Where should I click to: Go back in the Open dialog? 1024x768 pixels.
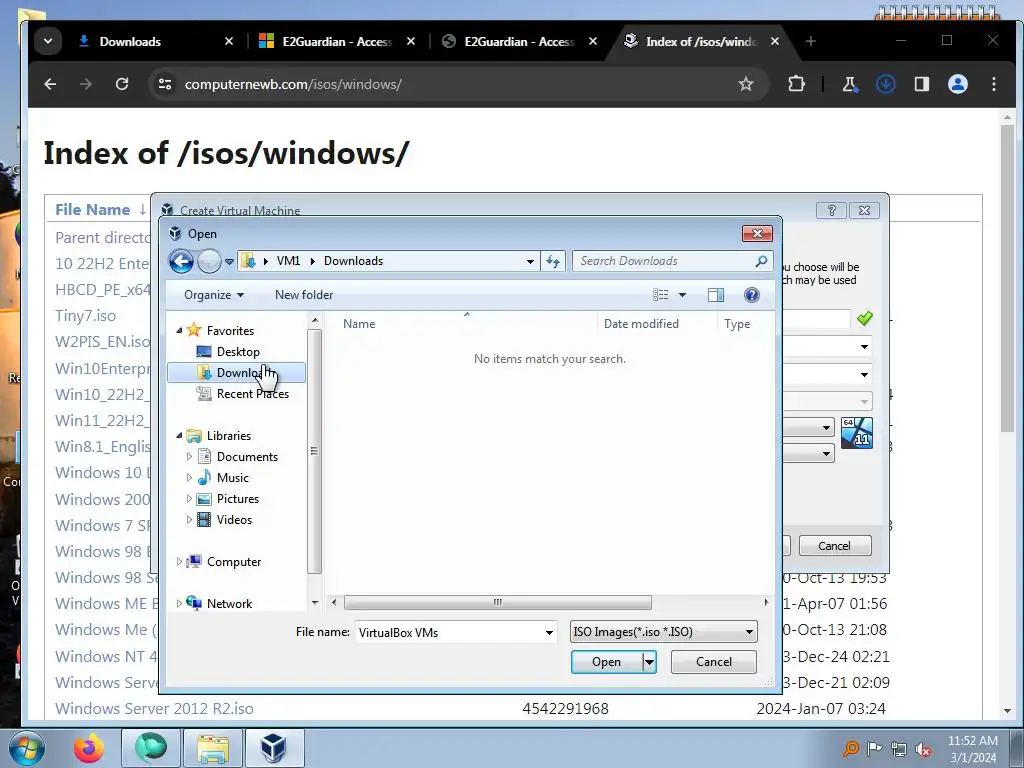point(182,261)
